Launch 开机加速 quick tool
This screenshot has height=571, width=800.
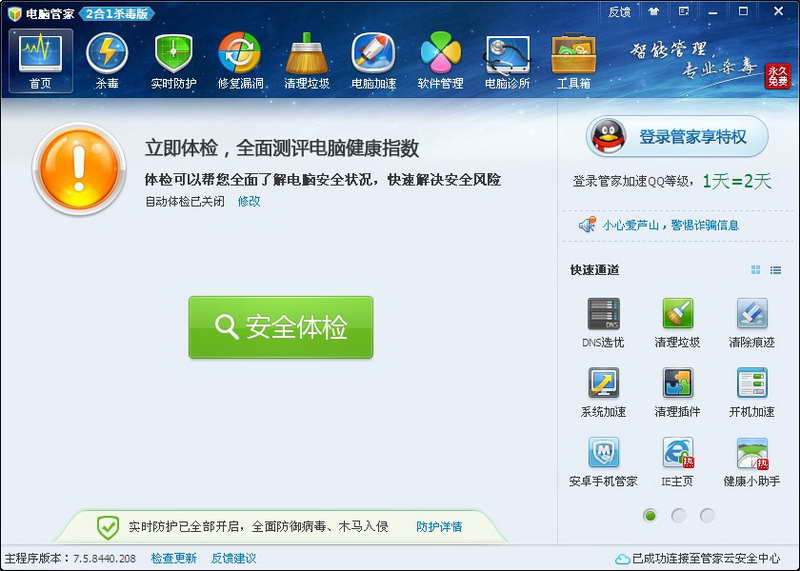click(752, 392)
